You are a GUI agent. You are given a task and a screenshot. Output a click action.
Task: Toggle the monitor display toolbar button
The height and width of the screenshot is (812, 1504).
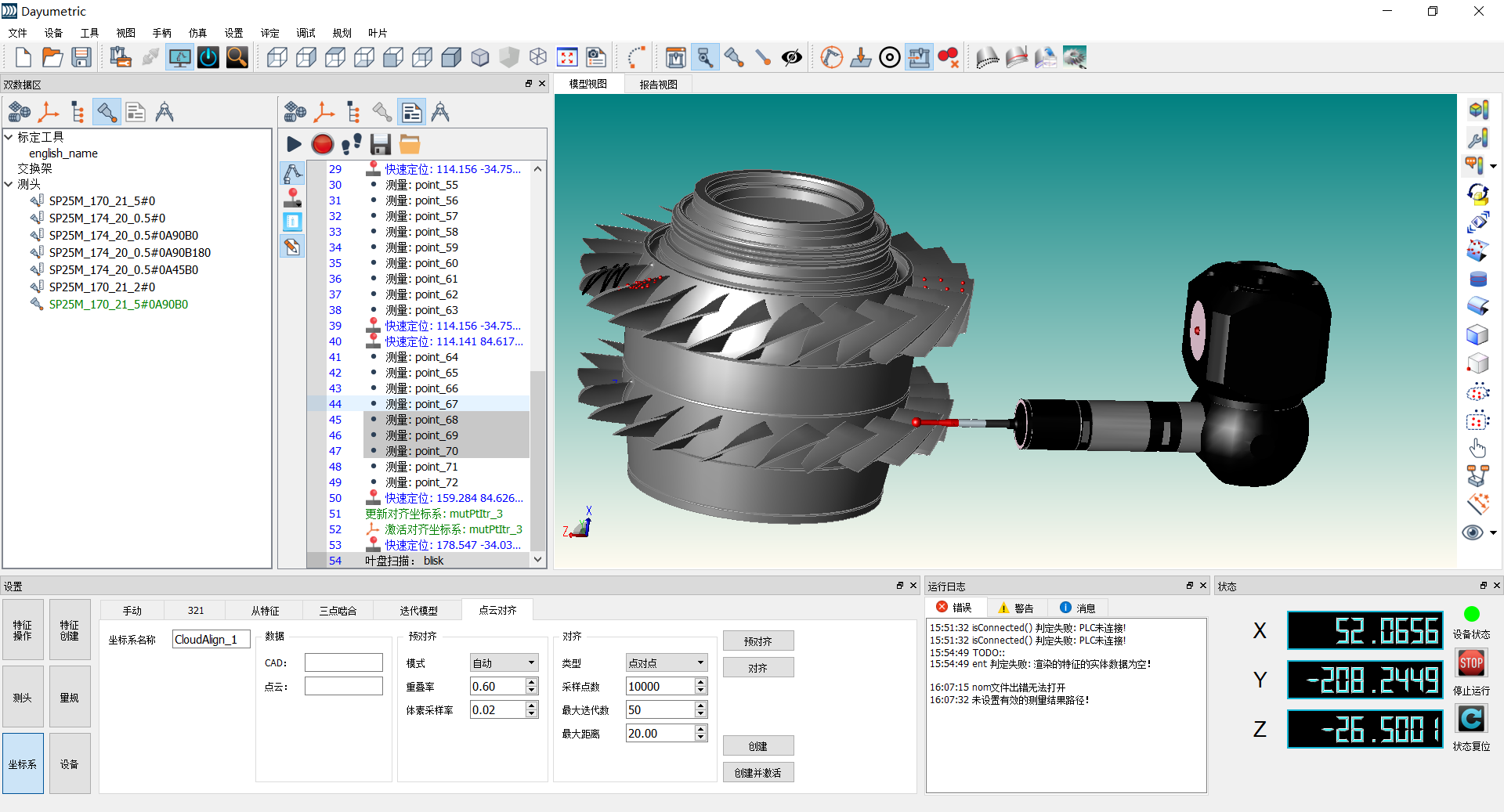tap(179, 57)
